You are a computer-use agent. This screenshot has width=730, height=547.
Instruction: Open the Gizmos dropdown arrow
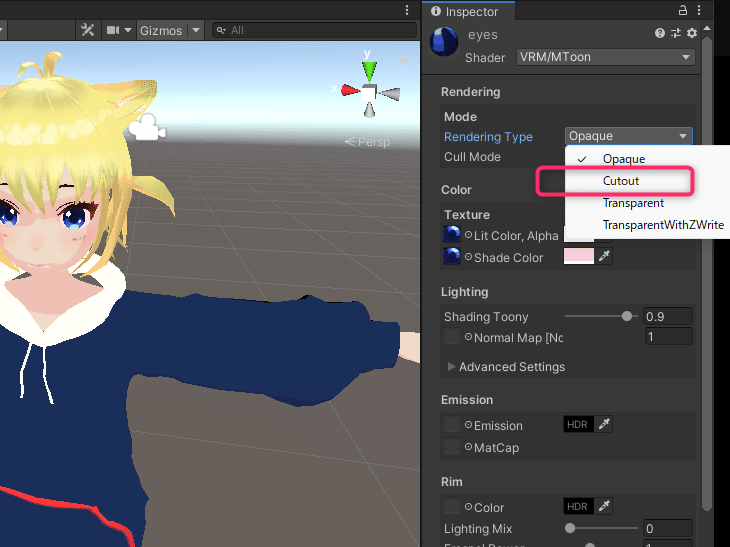(196, 31)
